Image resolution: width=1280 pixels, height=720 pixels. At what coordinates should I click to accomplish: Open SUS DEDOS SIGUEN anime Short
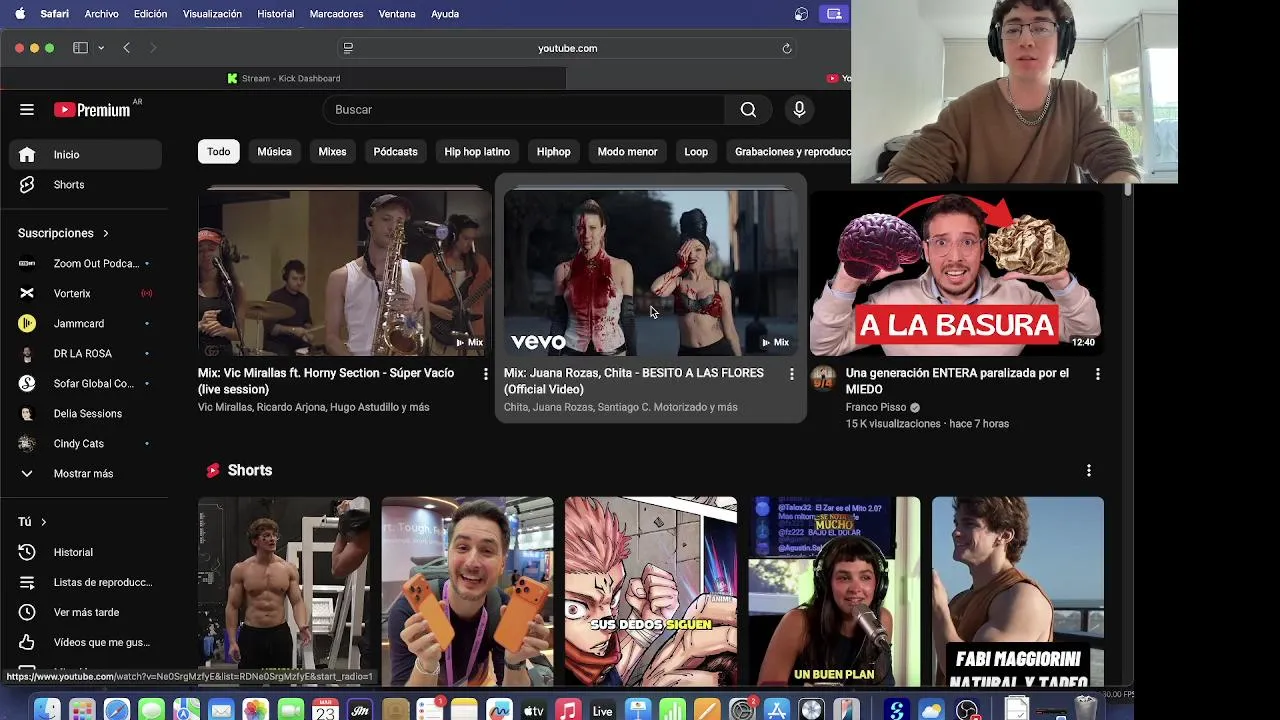pyautogui.click(x=651, y=591)
